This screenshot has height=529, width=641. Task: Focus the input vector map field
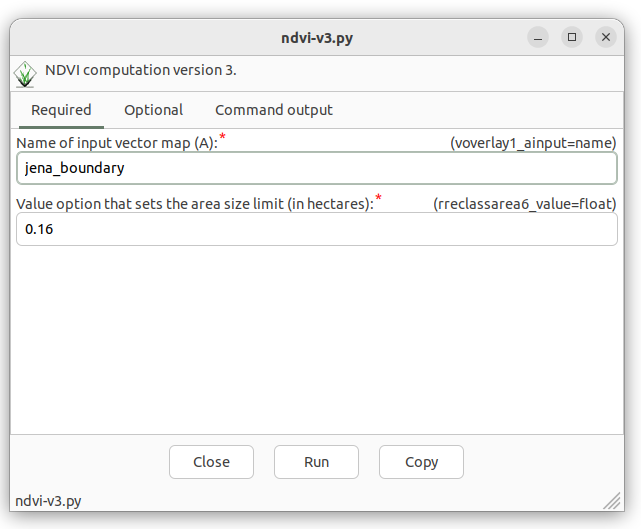tap(317, 168)
